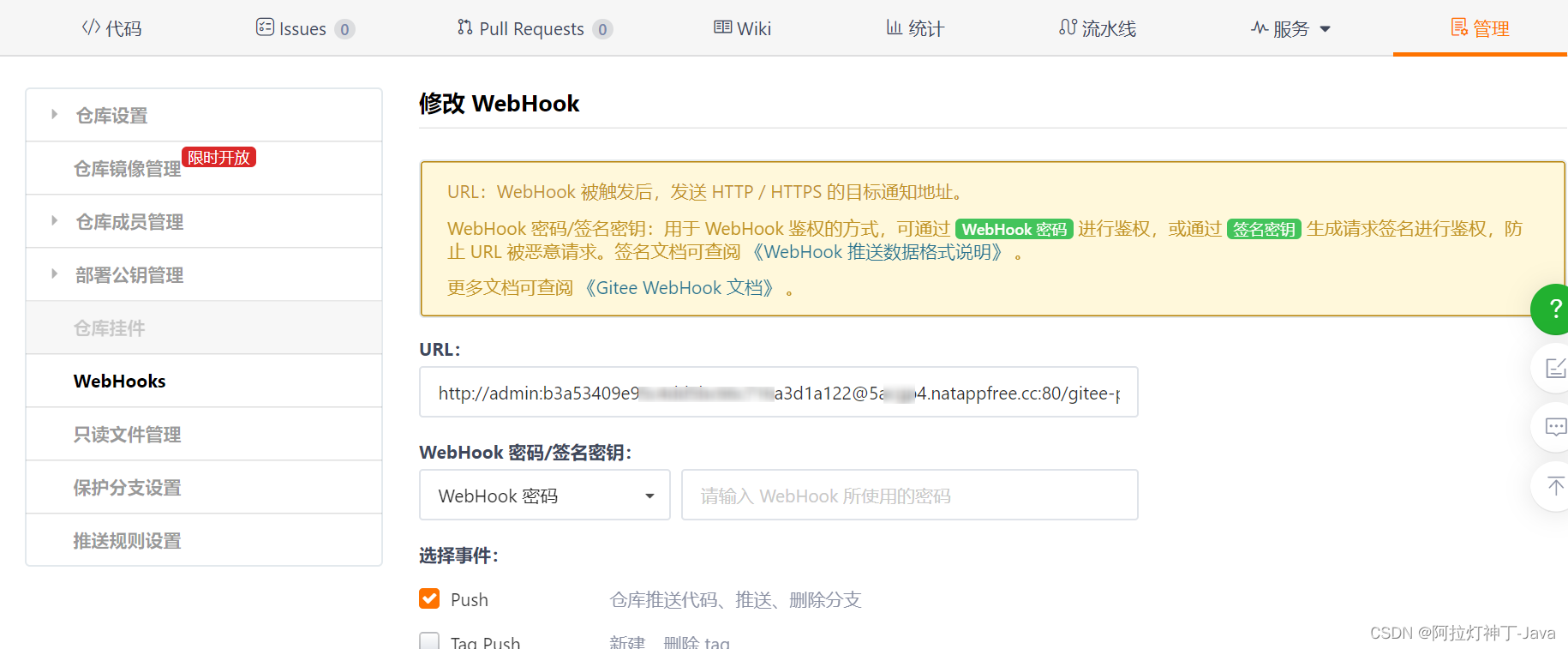The image size is (1568, 649).
Task: Open the 流水线 tab
Action: pos(1098,28)
